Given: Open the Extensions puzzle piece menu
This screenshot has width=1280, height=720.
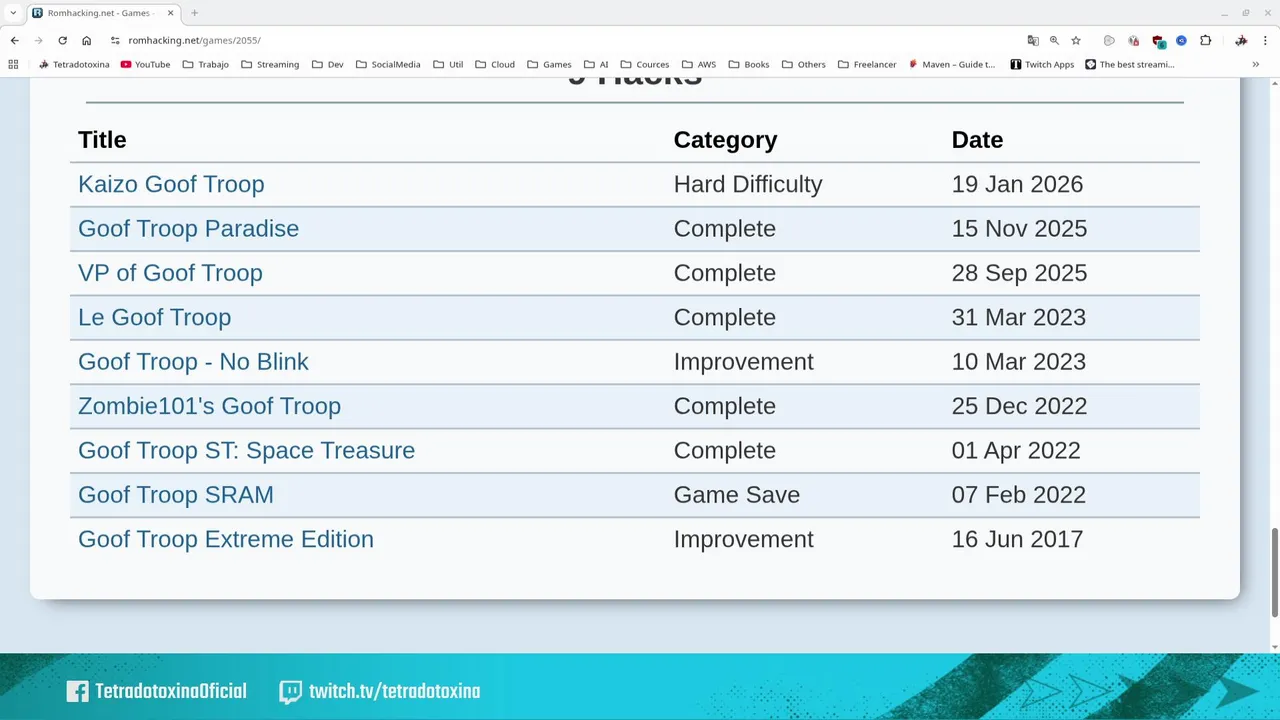Looking at the screenshot, I should [1205, 40].
